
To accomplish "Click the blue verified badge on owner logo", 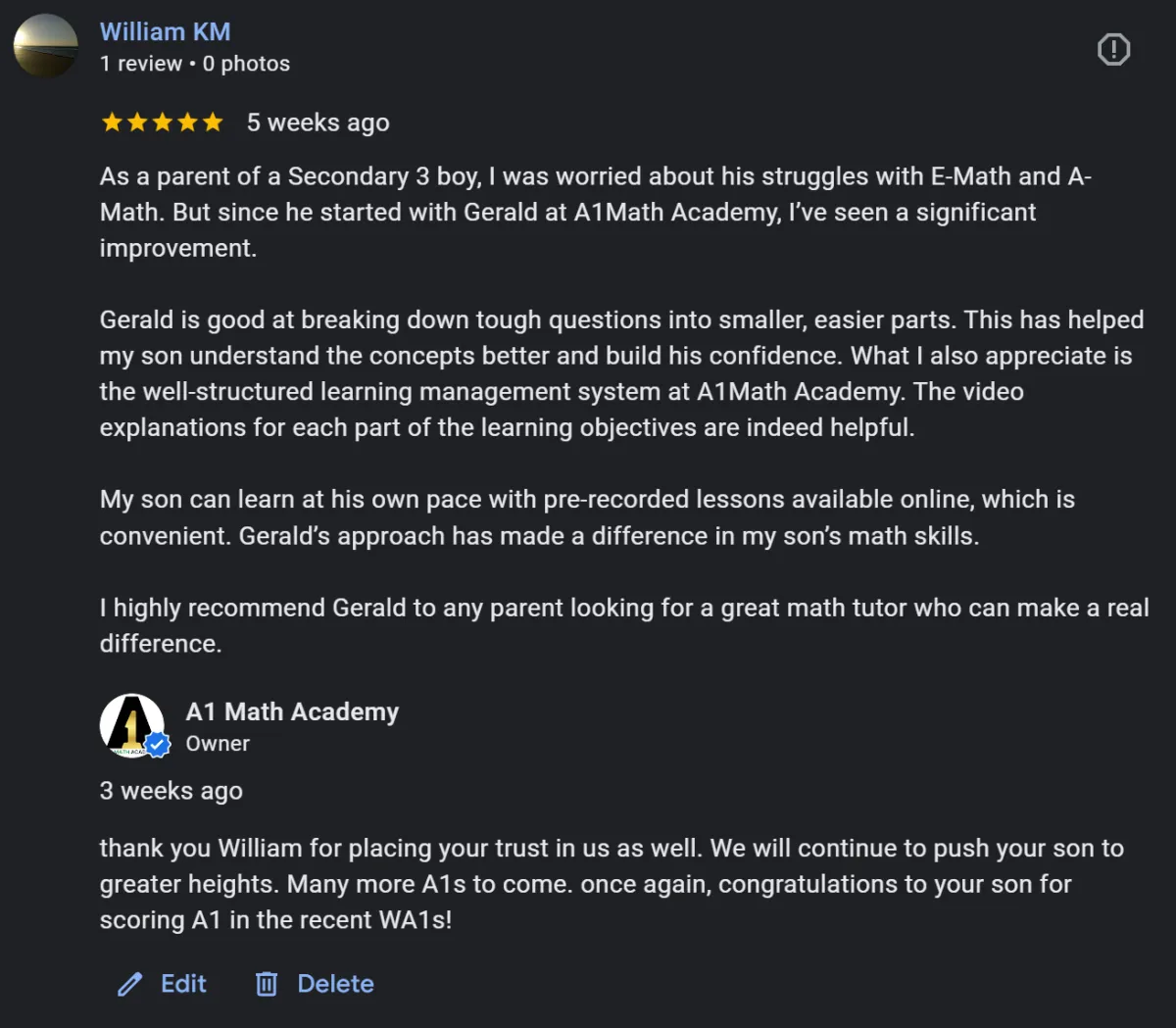I will [x=158, y=745].
